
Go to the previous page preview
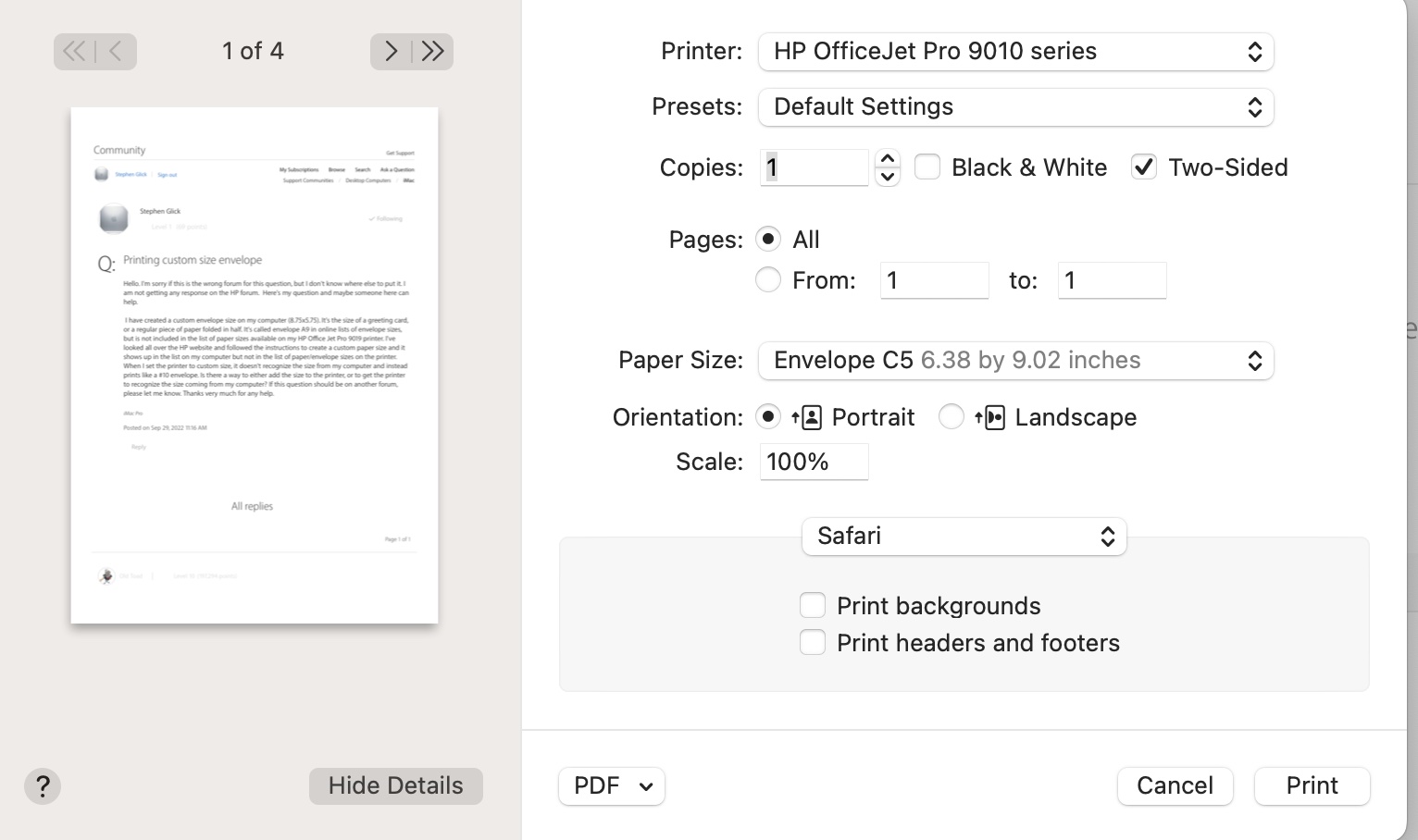click(x=115, y=51)
